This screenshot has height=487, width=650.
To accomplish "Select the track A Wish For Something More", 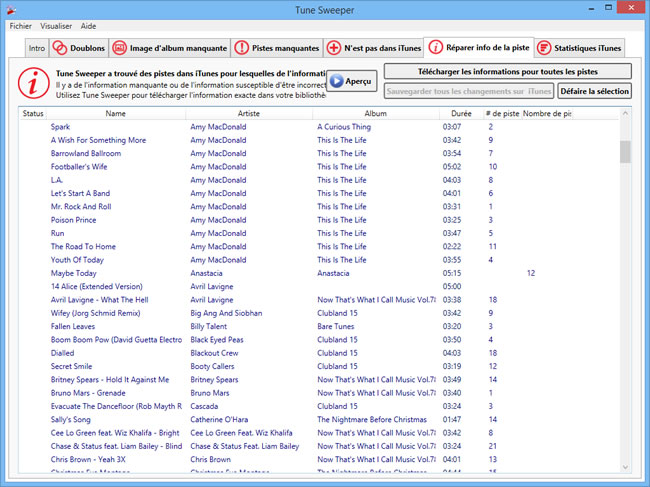I will tap(98, 140).
